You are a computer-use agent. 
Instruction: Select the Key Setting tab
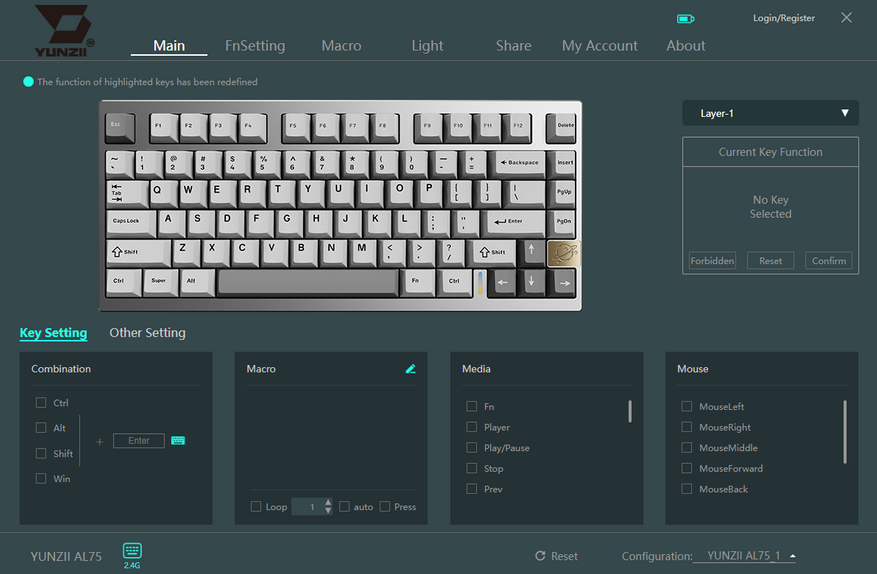pyautogui.click(x=54, y=333)
